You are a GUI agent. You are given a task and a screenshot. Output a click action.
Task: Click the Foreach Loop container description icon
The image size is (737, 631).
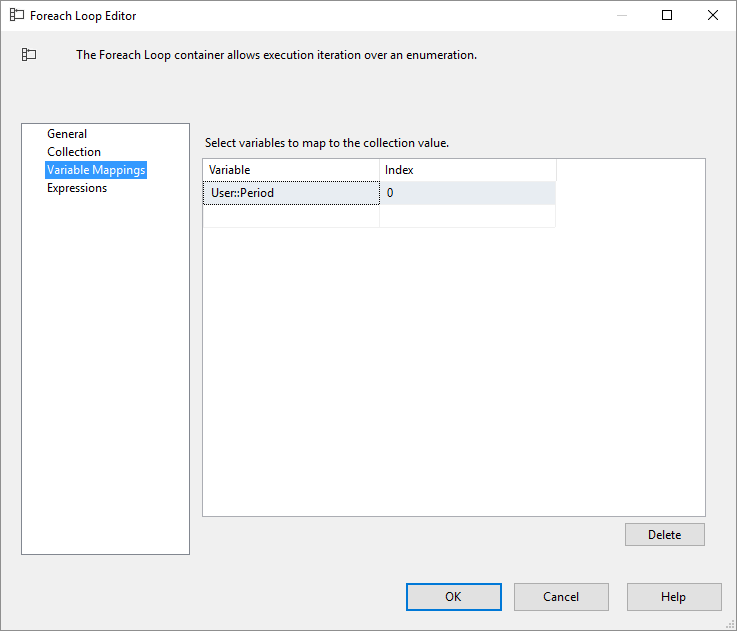(x=29, y=55)
